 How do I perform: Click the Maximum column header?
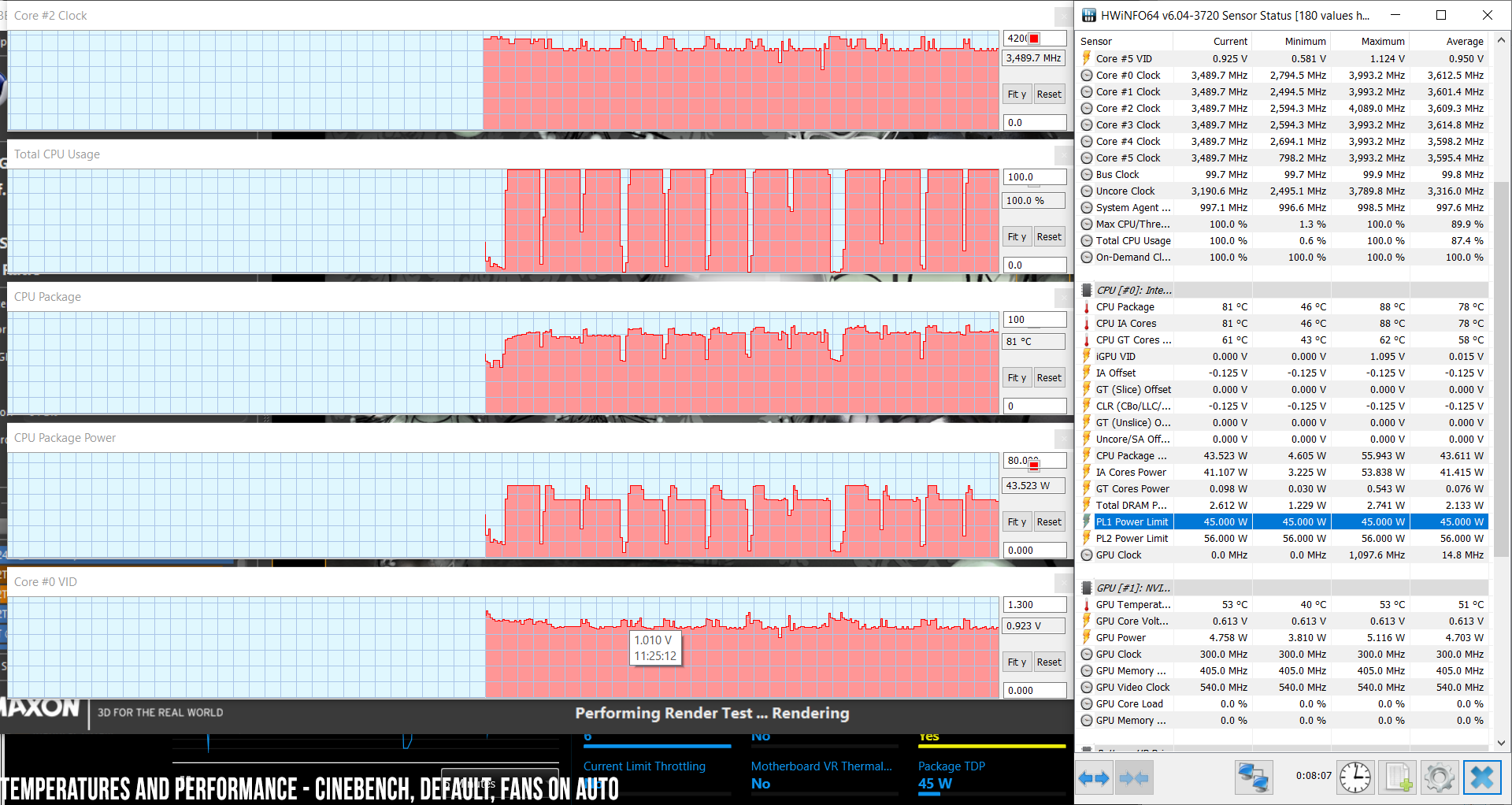click(x=1370, y=41)
